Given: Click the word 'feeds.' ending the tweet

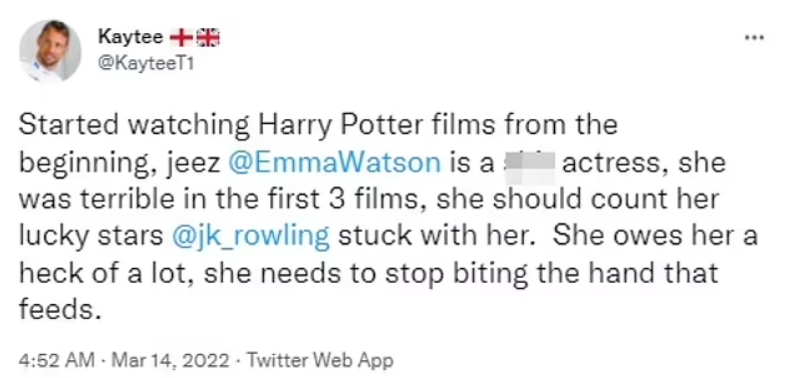Looking at the screenshot, I should click(57, 309).
